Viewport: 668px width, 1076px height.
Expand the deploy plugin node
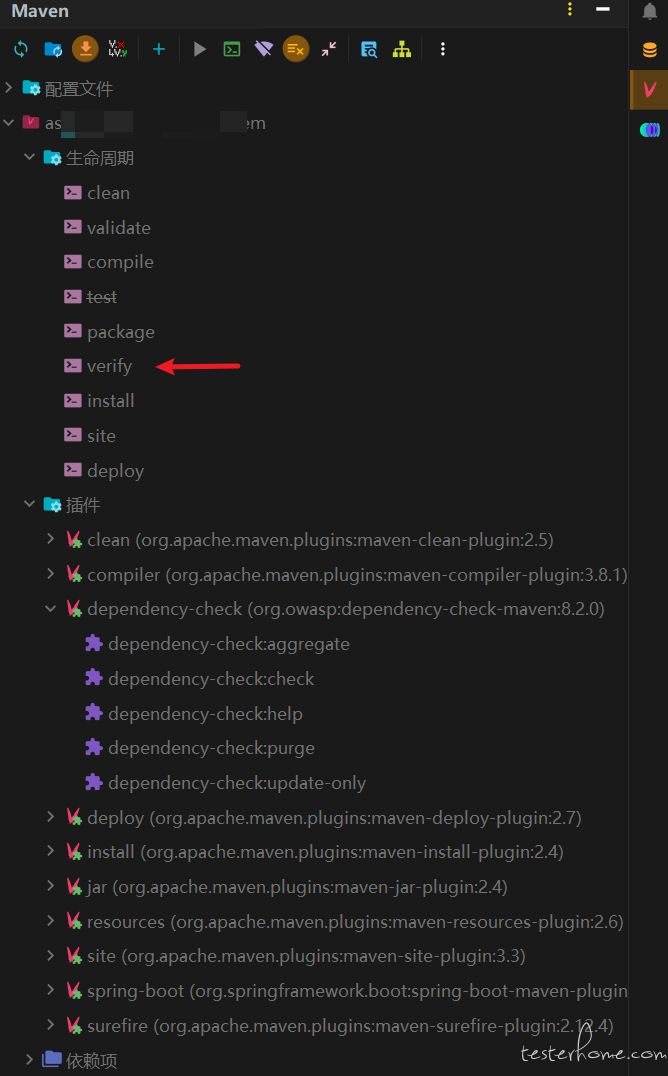[51, 817]
